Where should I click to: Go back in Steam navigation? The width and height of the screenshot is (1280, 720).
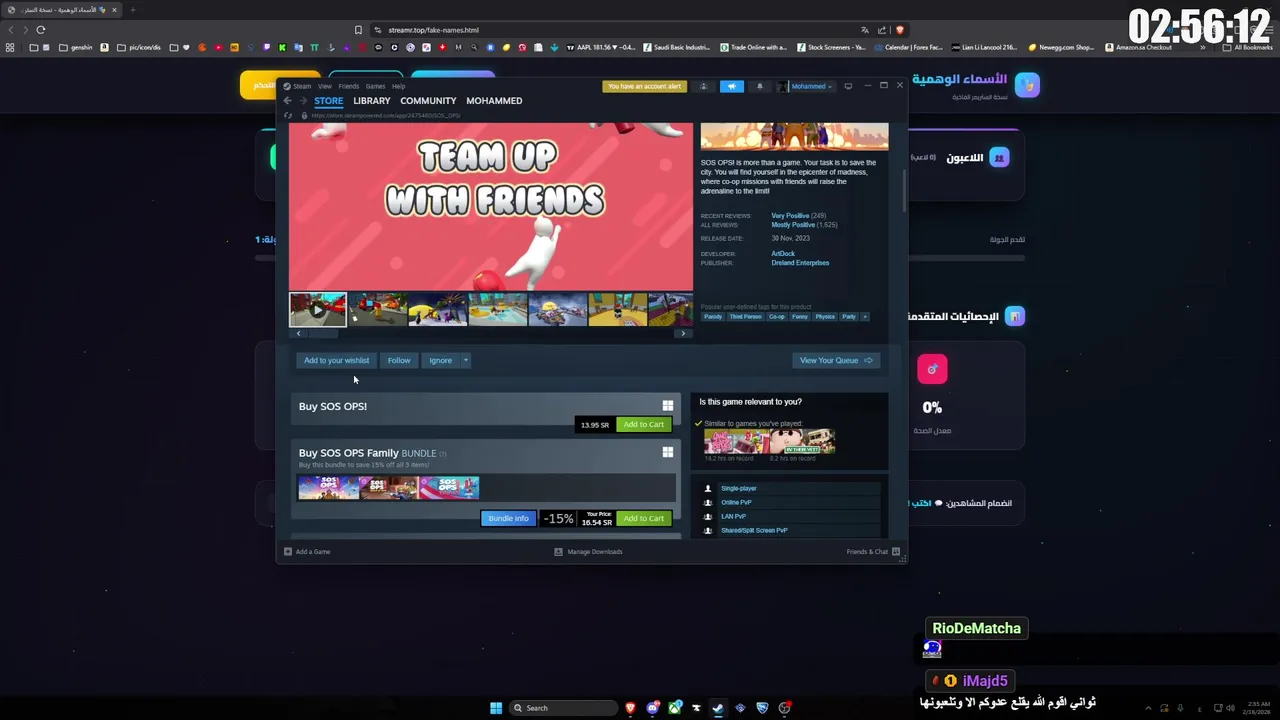pos(287,101)
